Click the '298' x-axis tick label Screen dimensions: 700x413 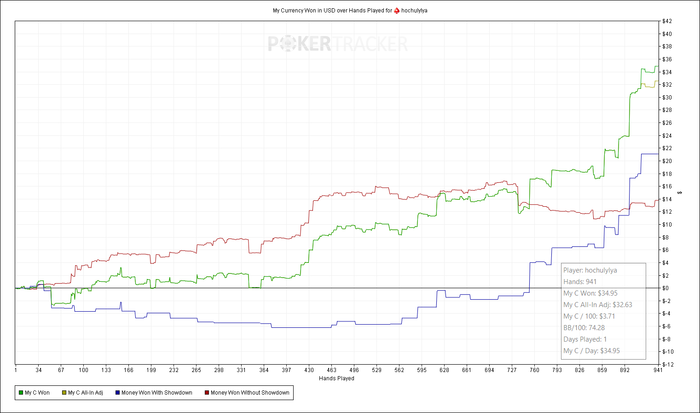click(x=219, y=370)
